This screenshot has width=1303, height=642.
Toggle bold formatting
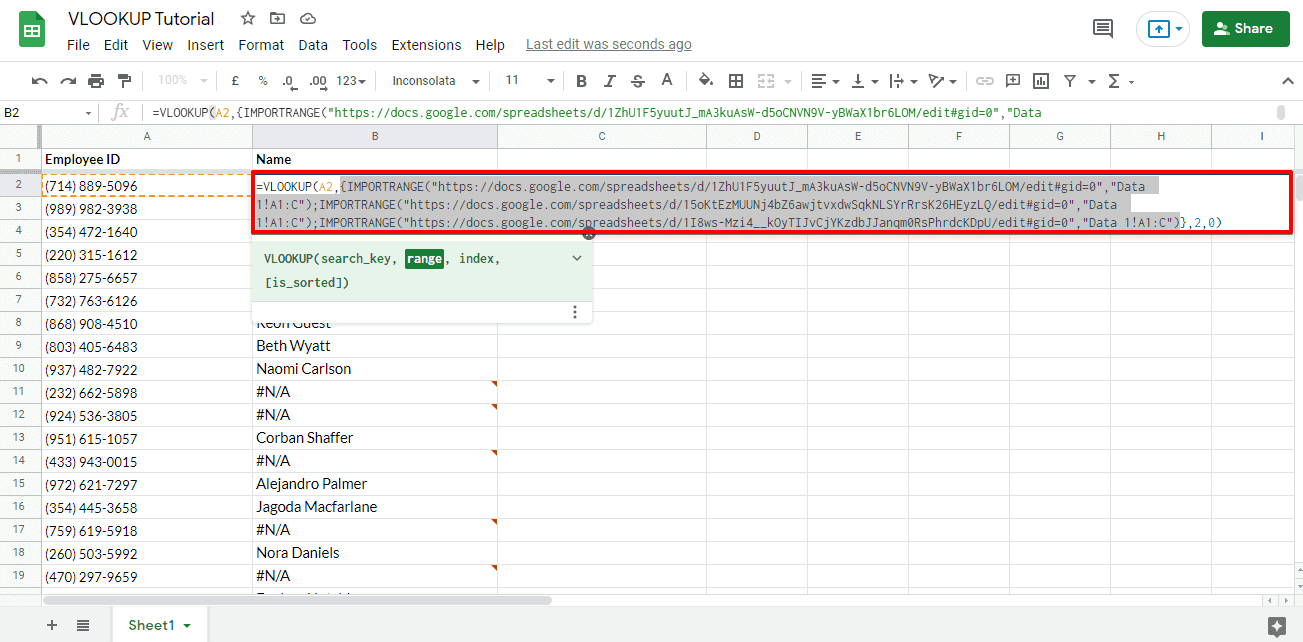(x=580, y=80)
